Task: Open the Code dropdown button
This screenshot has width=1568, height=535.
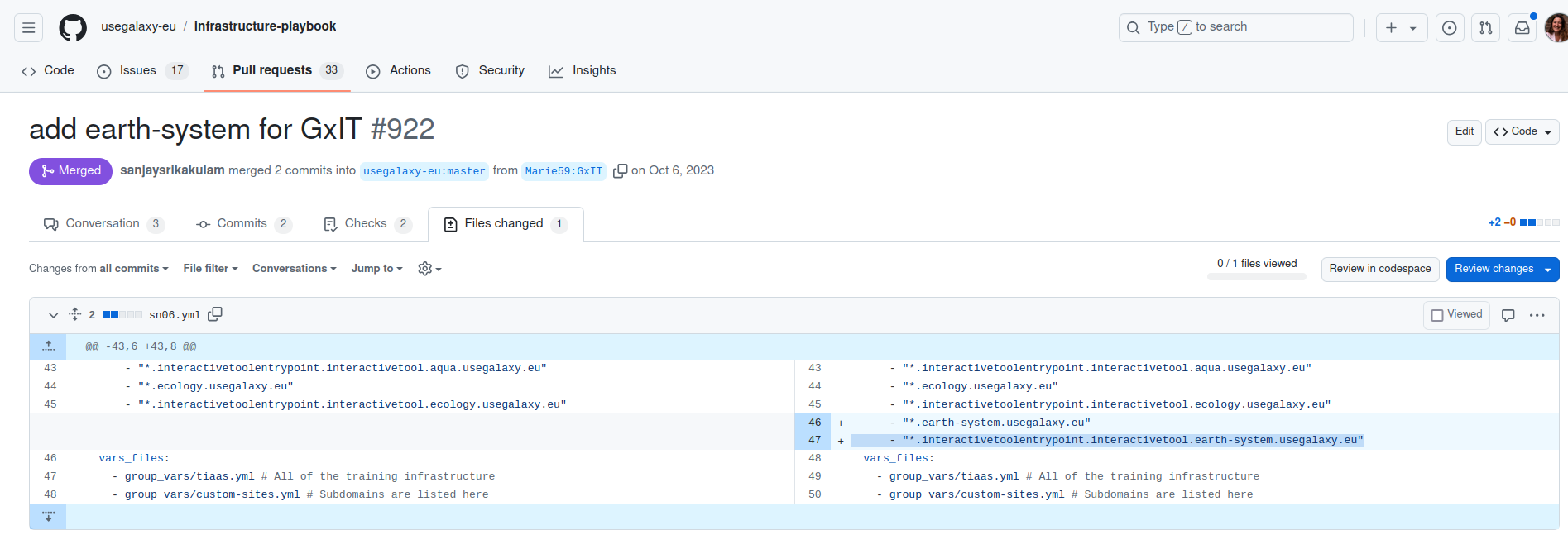Action: pos(1522,131)
